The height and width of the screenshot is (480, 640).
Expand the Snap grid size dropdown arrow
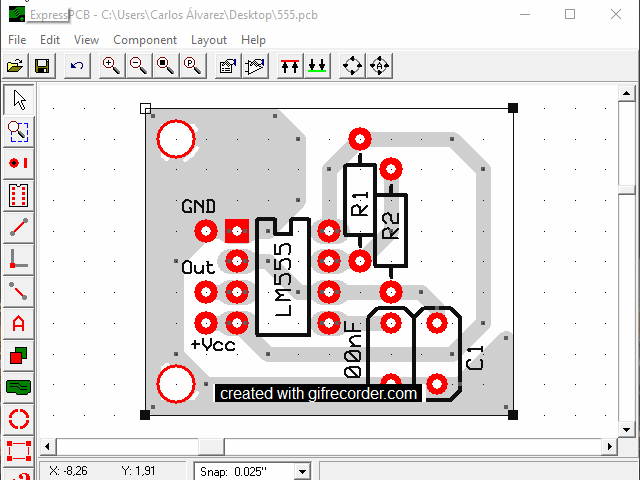[302, 471]
